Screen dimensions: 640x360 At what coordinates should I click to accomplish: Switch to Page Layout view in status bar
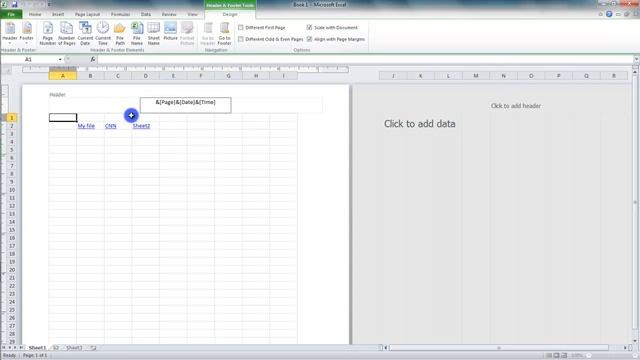coord(556,356)
